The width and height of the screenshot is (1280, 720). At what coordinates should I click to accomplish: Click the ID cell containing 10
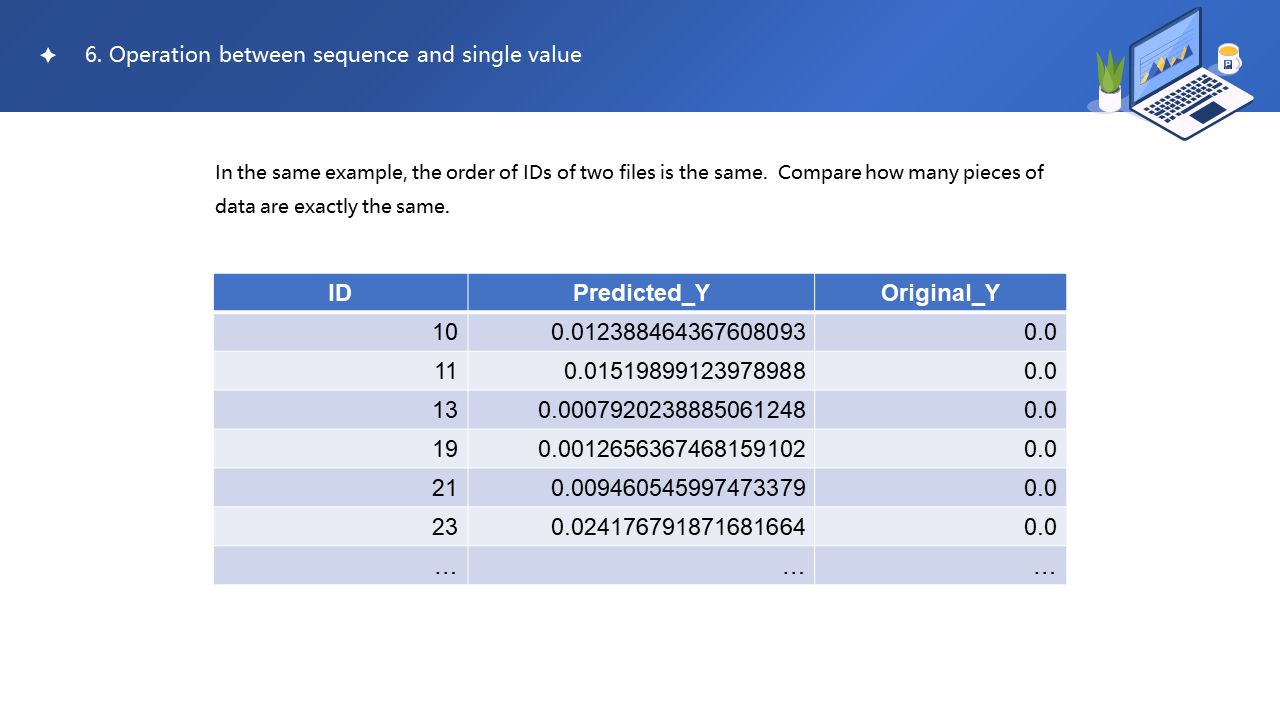[x=444, y=332]
